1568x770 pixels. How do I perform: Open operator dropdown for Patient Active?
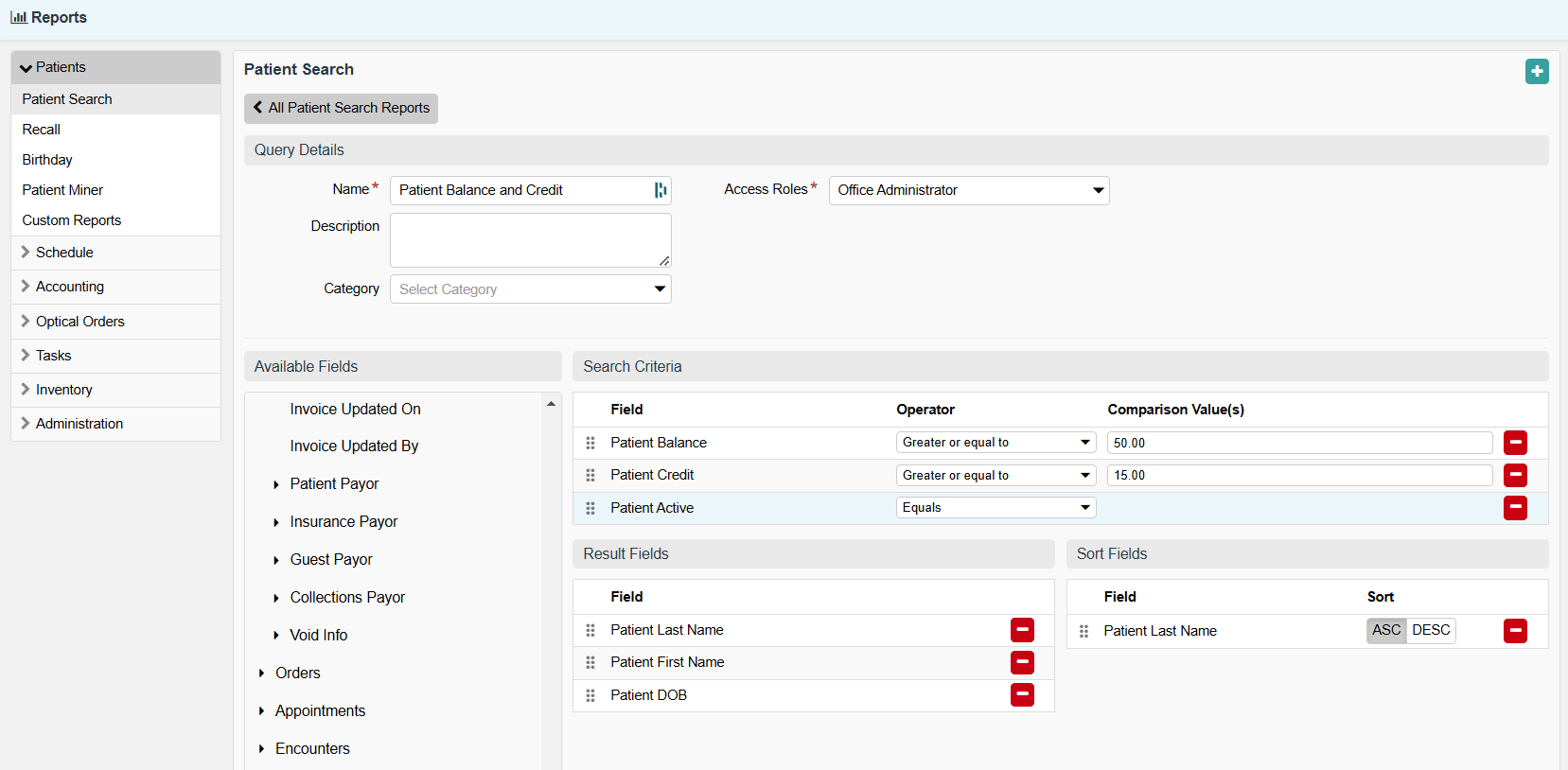[995, 508]
